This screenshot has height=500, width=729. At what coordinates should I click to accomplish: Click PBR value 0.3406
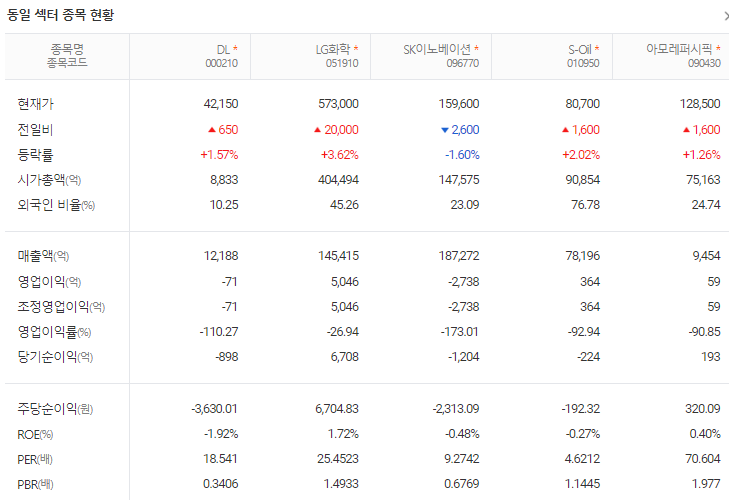tap(221, 485)
